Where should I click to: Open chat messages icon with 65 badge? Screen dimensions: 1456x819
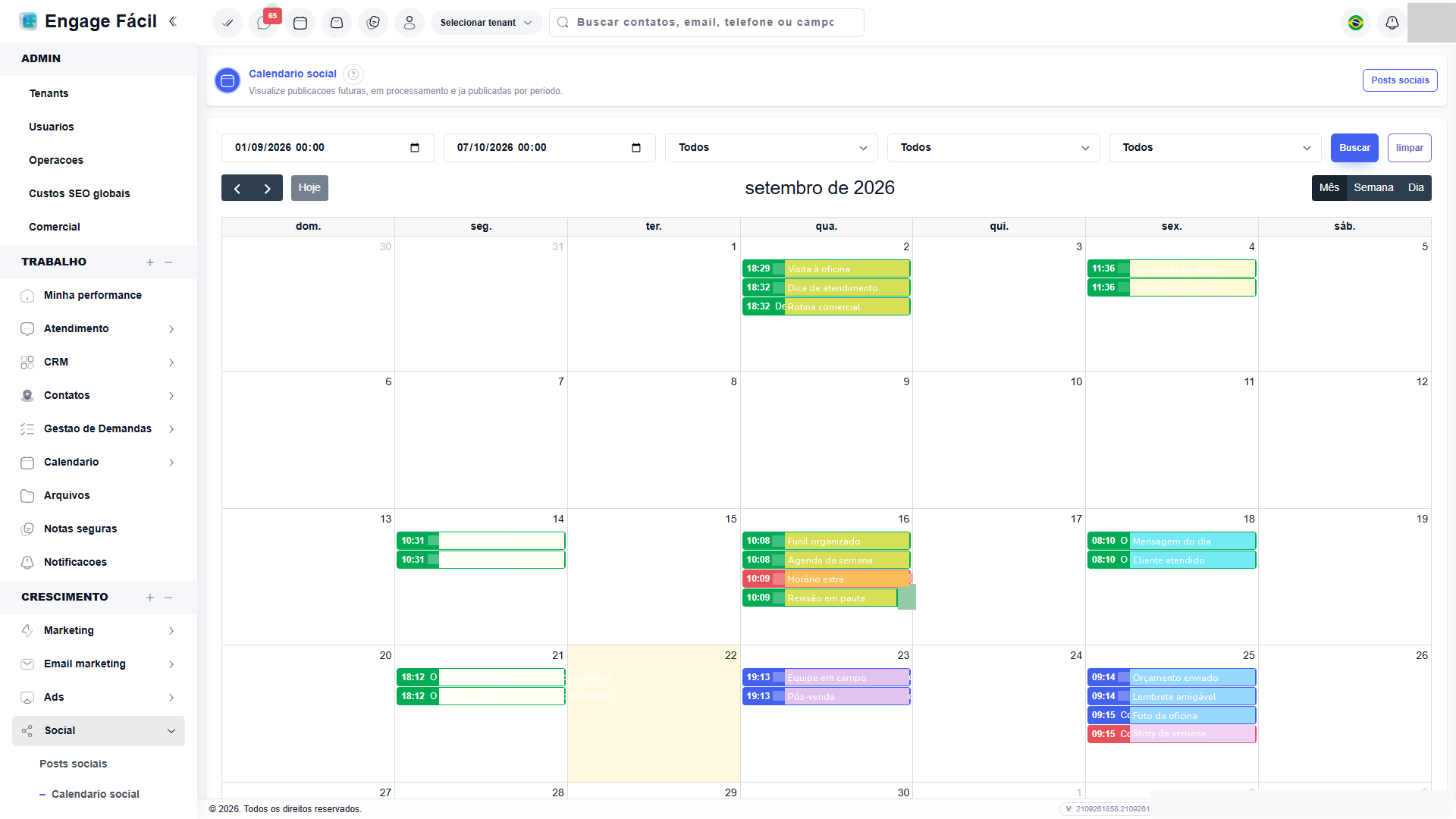click(x=264, y=23)
